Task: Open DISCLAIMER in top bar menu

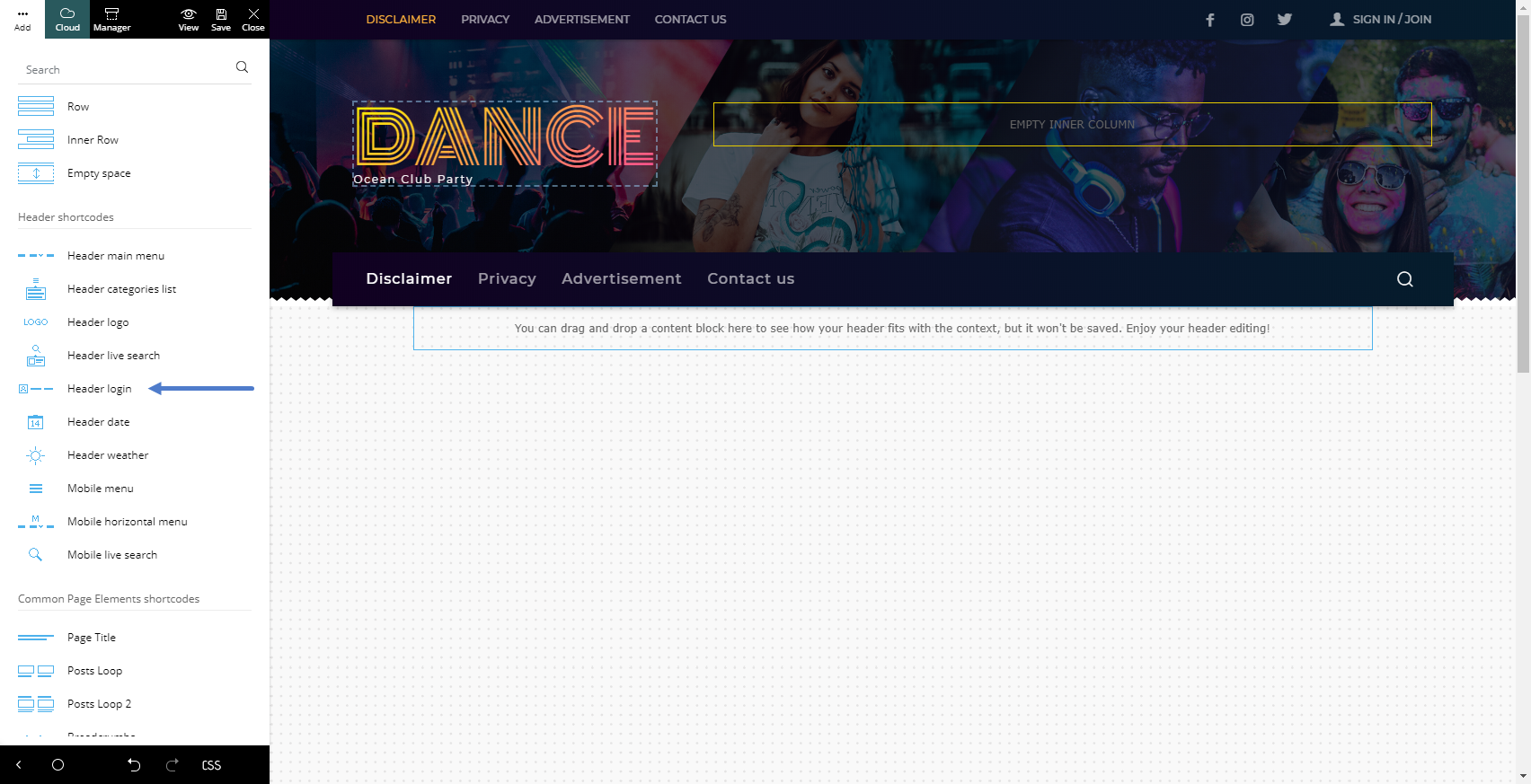Action: click(401, 19)
